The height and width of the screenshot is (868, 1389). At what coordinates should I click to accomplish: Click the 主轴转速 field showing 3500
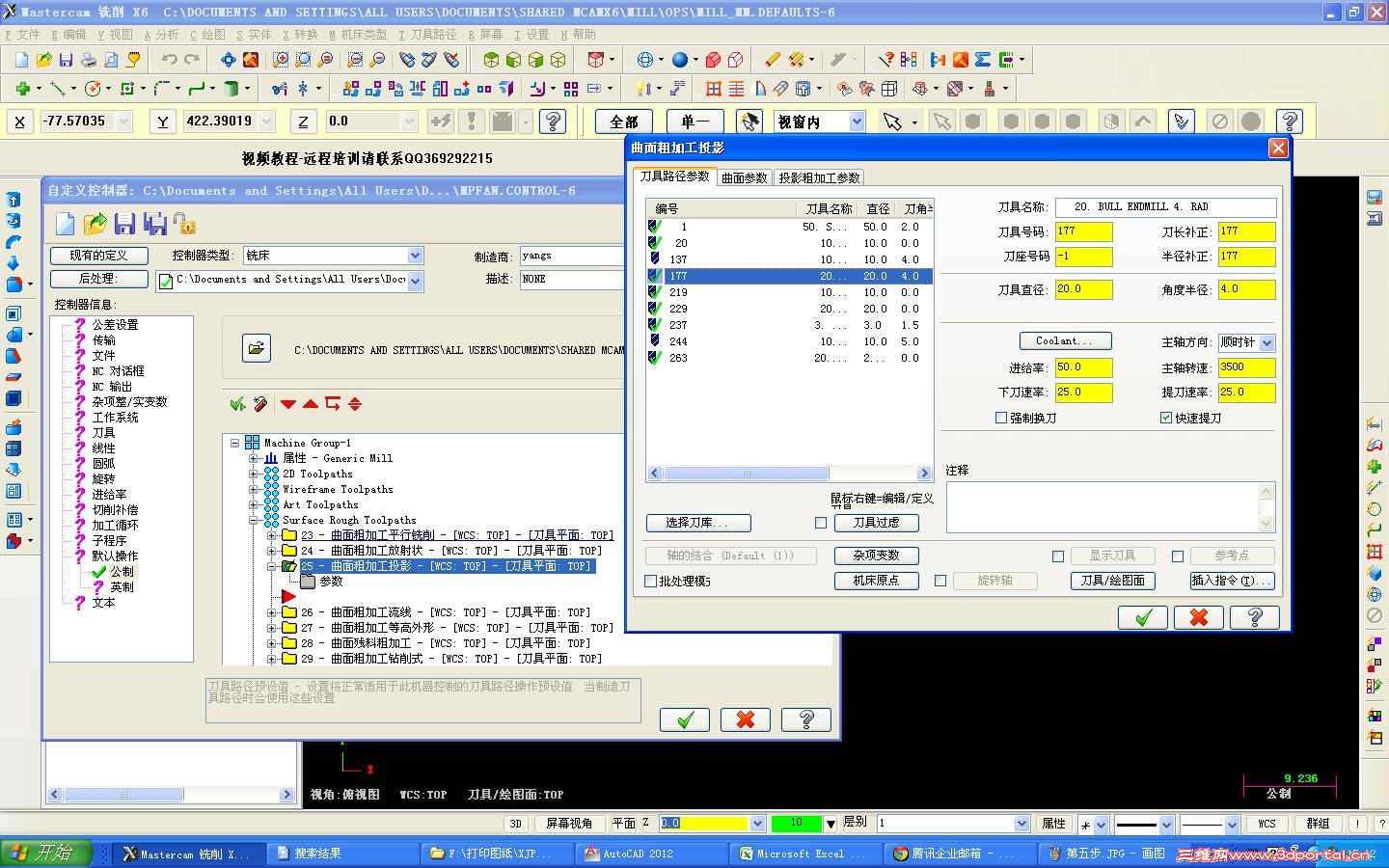coord(1246,367)
